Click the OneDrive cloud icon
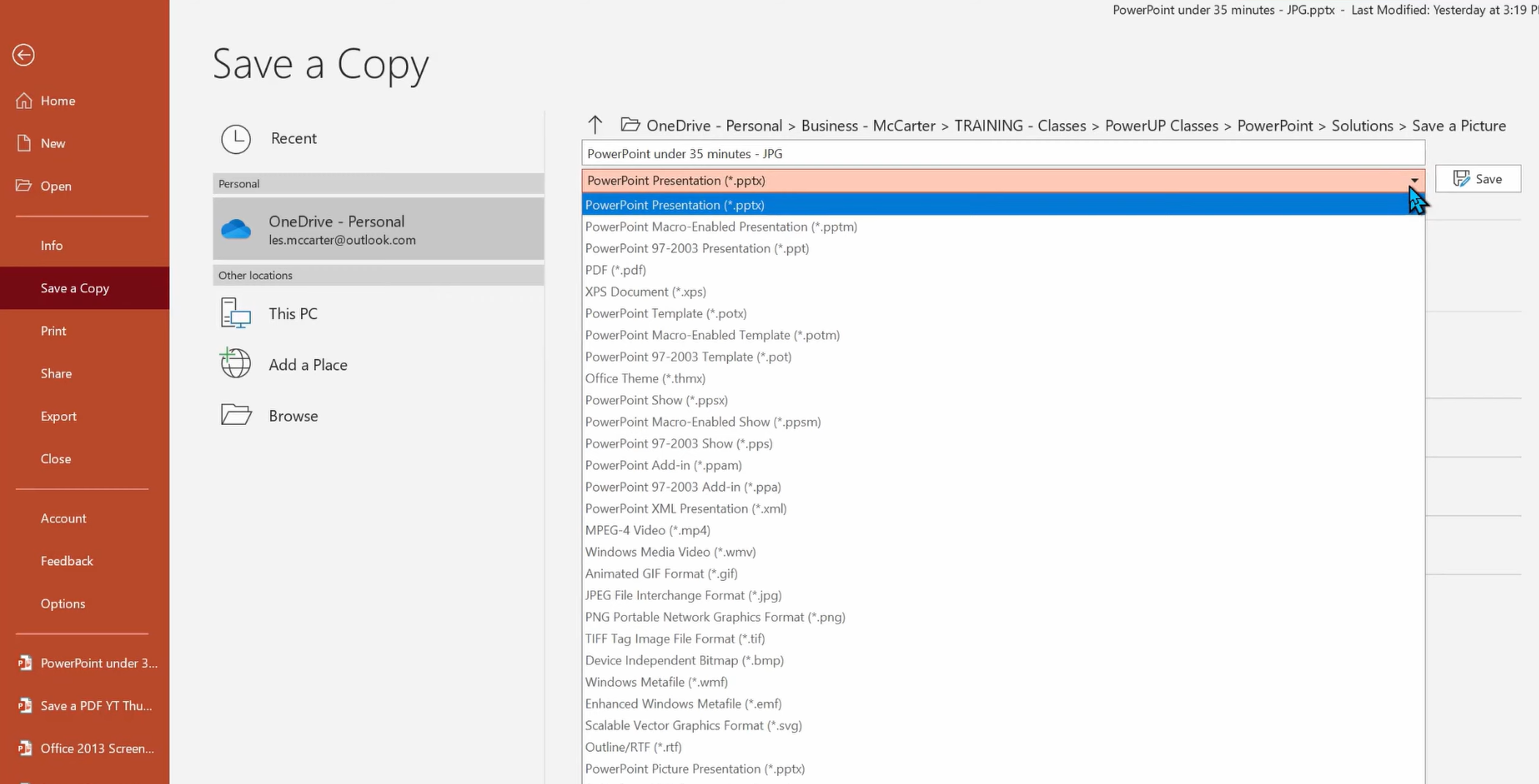The image size is (1539, 784). (236, 229)
